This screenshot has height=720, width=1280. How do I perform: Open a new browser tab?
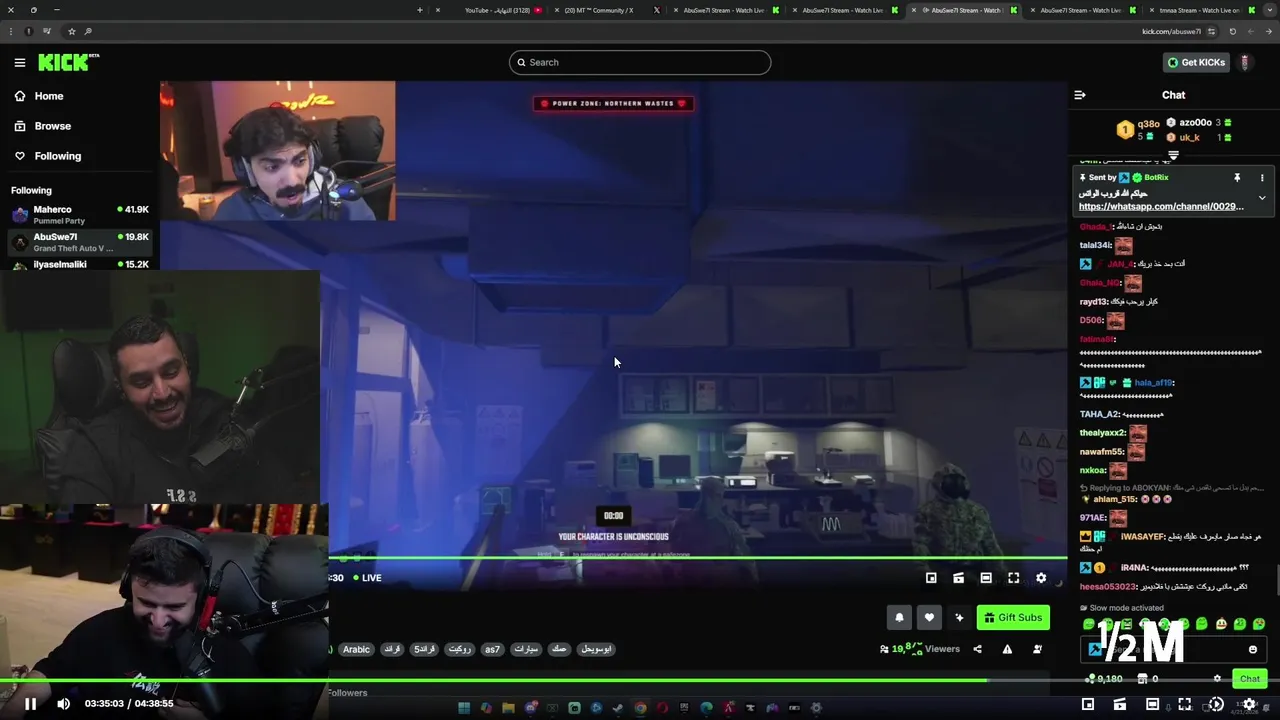click(x=420, y=10)
